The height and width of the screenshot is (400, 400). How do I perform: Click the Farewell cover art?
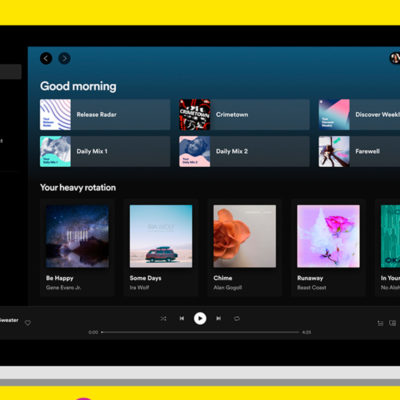pyautogui.click(x=334, y=151)
